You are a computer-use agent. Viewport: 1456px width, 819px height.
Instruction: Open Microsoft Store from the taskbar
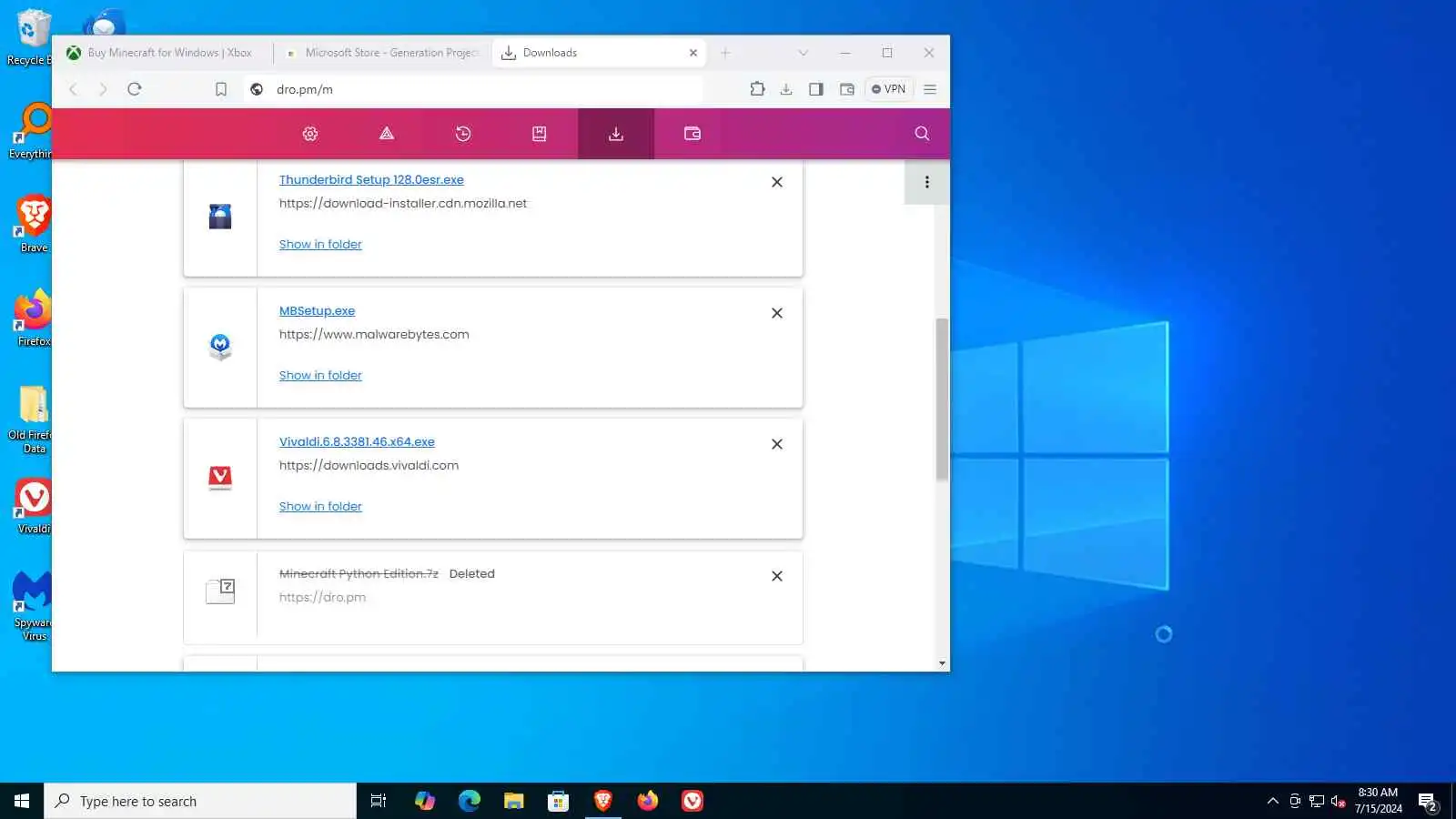(x=559, y=801)
